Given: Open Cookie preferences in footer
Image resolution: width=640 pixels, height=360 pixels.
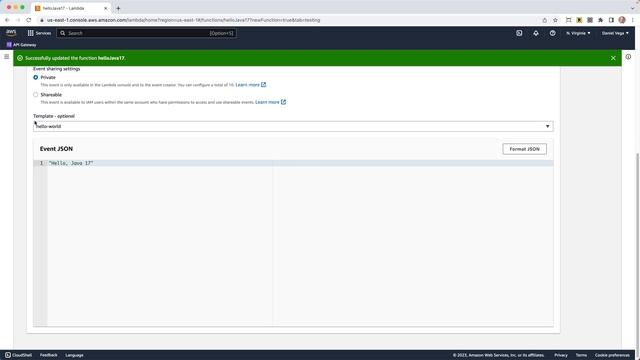Looking at the screenshot, I should (x=612, y=355).
